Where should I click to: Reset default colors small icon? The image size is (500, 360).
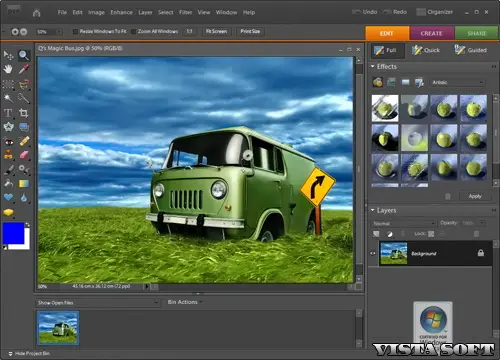5,247
